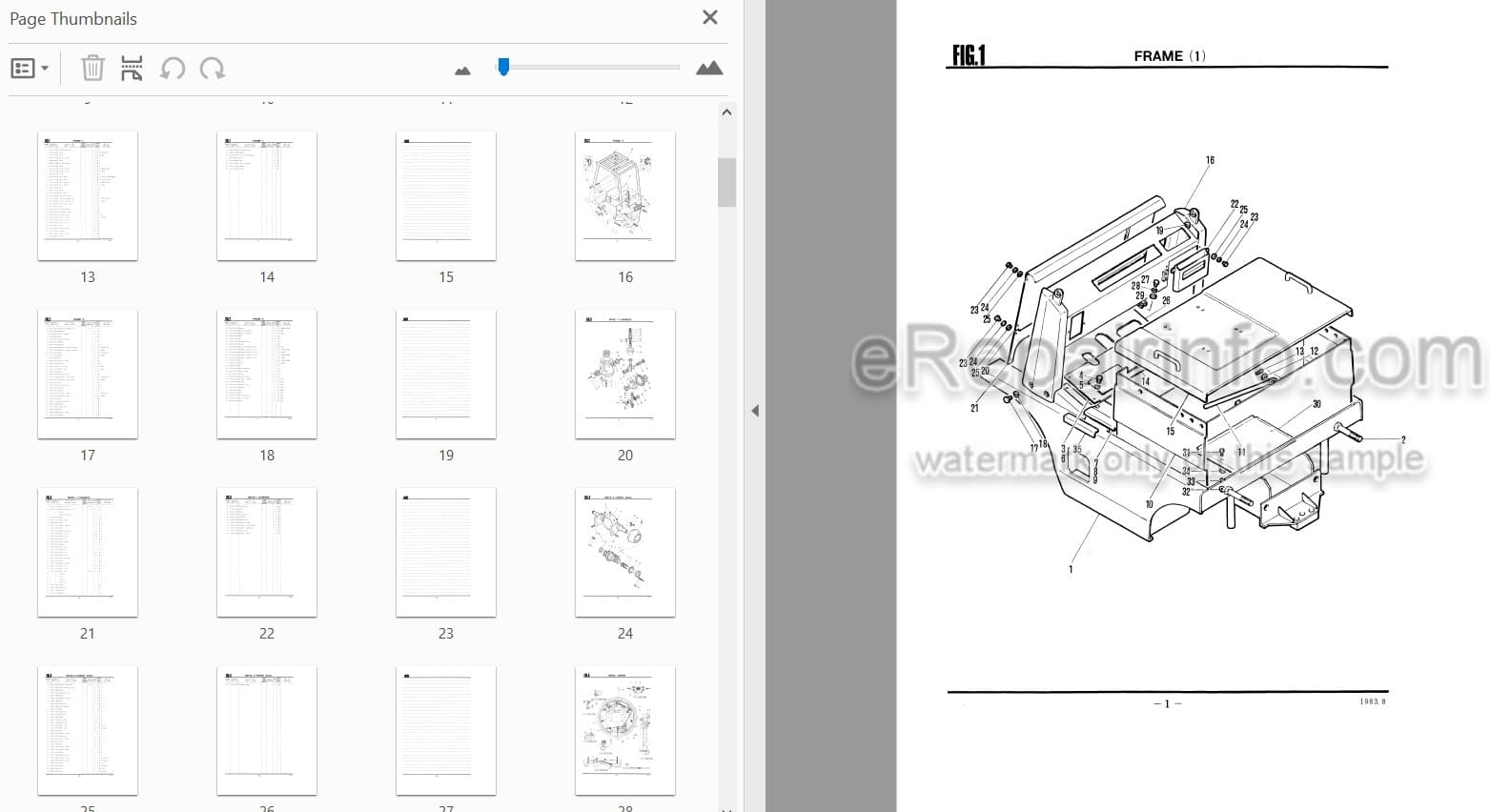Viewport: 1490px width, 812px height.
Task: Enlarge thumbnail size with large mountain icon
Action: click(709, 68)
